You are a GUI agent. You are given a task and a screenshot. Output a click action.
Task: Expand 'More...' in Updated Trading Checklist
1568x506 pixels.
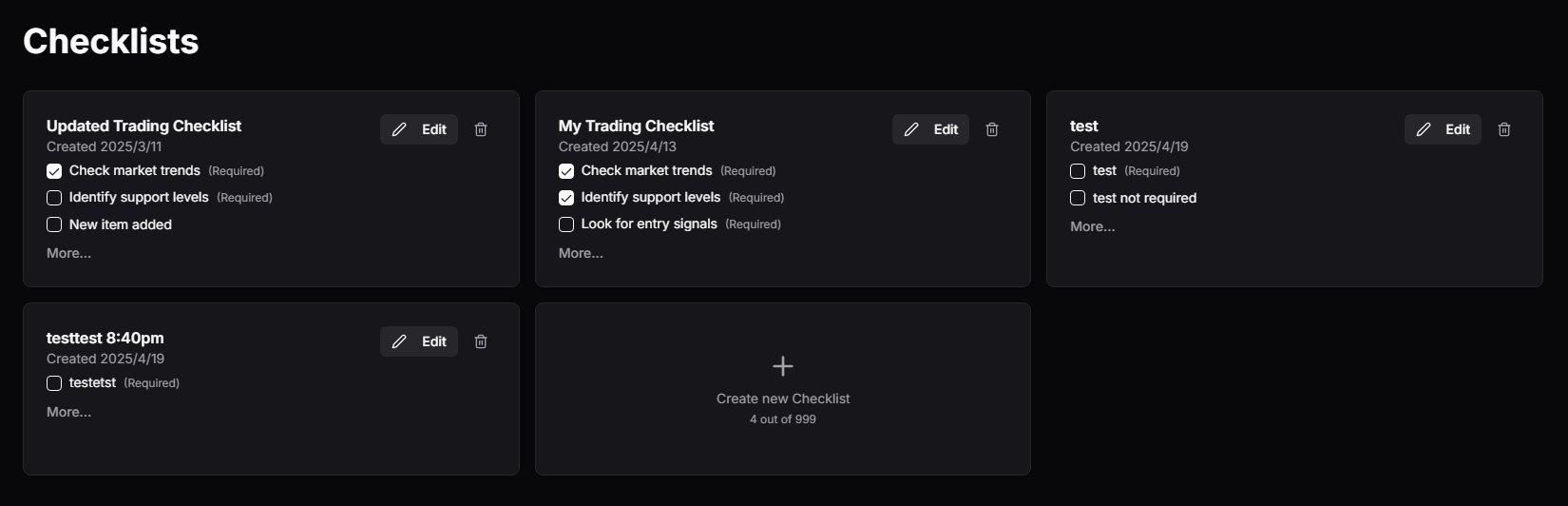pos(69,253)
